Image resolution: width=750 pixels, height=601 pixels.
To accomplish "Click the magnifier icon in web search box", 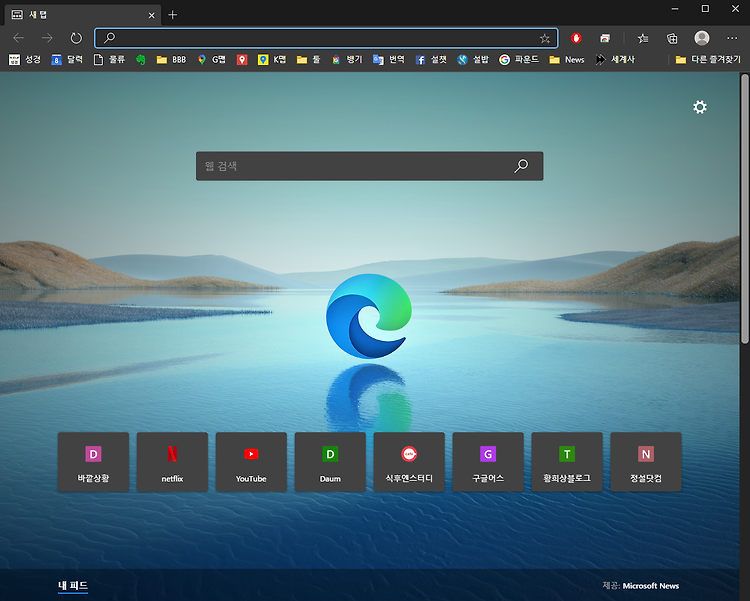I will pos(521,166).
